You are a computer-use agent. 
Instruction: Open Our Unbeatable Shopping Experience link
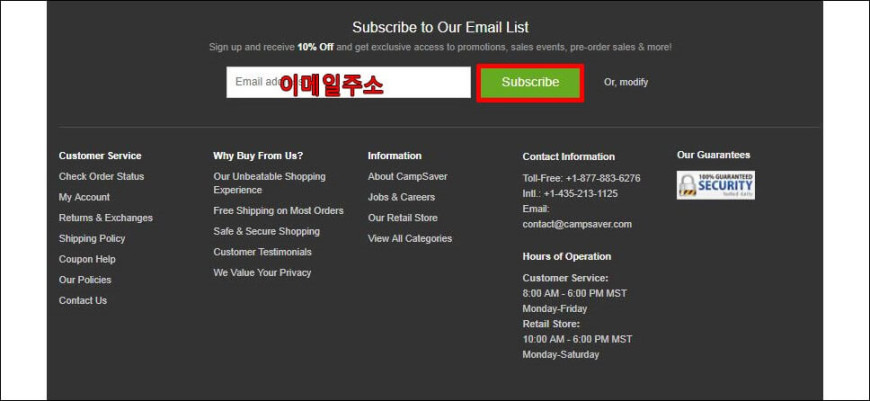(270, 183)
